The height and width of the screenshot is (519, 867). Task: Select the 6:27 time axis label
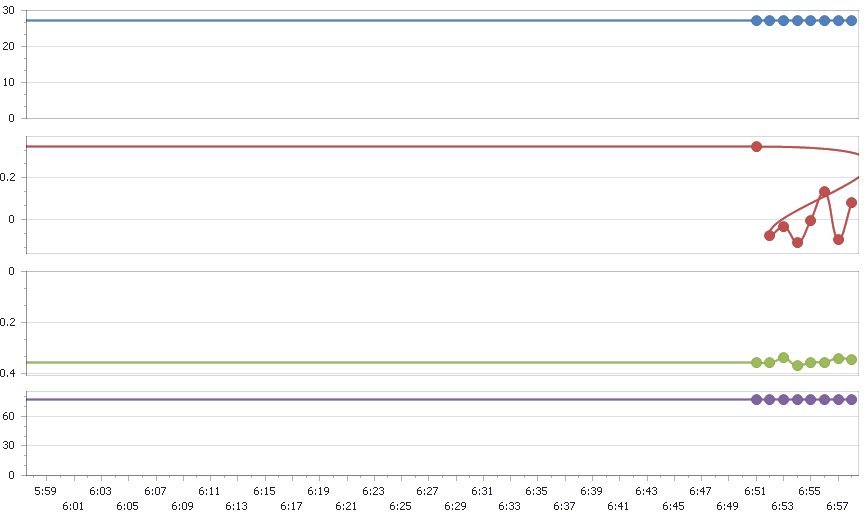pyautogui.click(x=428, y=491)
